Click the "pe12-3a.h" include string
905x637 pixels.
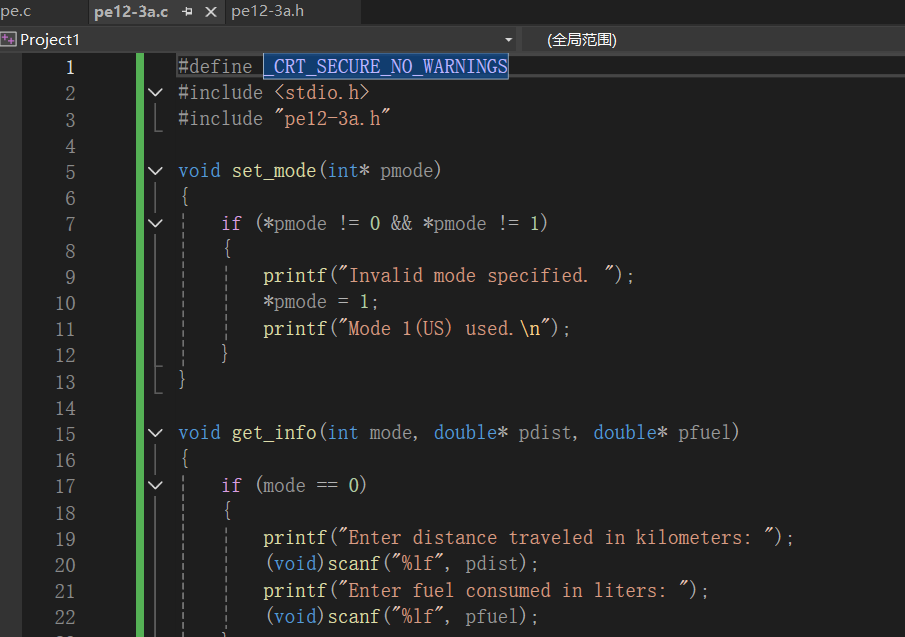[332, 118]
